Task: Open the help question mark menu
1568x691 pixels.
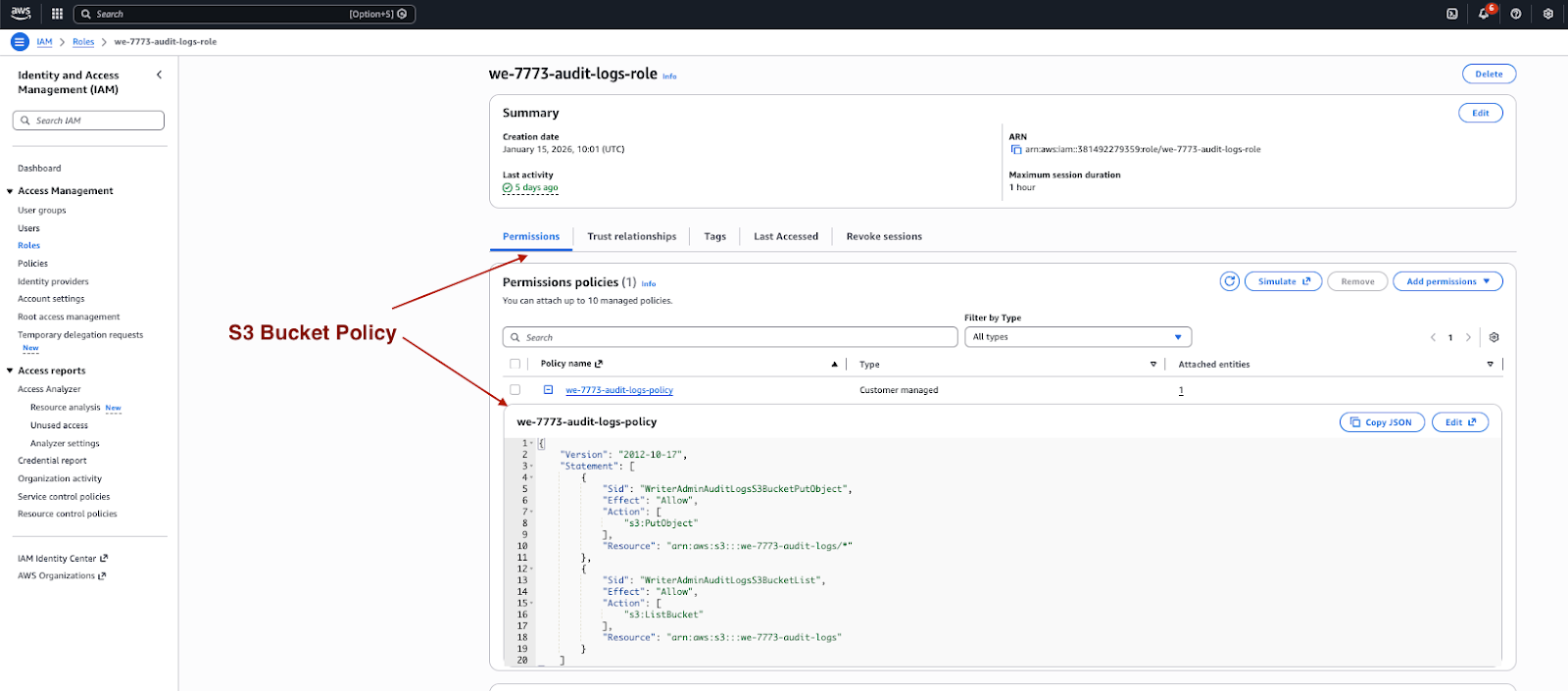Action: click(x=1516, y=14)
